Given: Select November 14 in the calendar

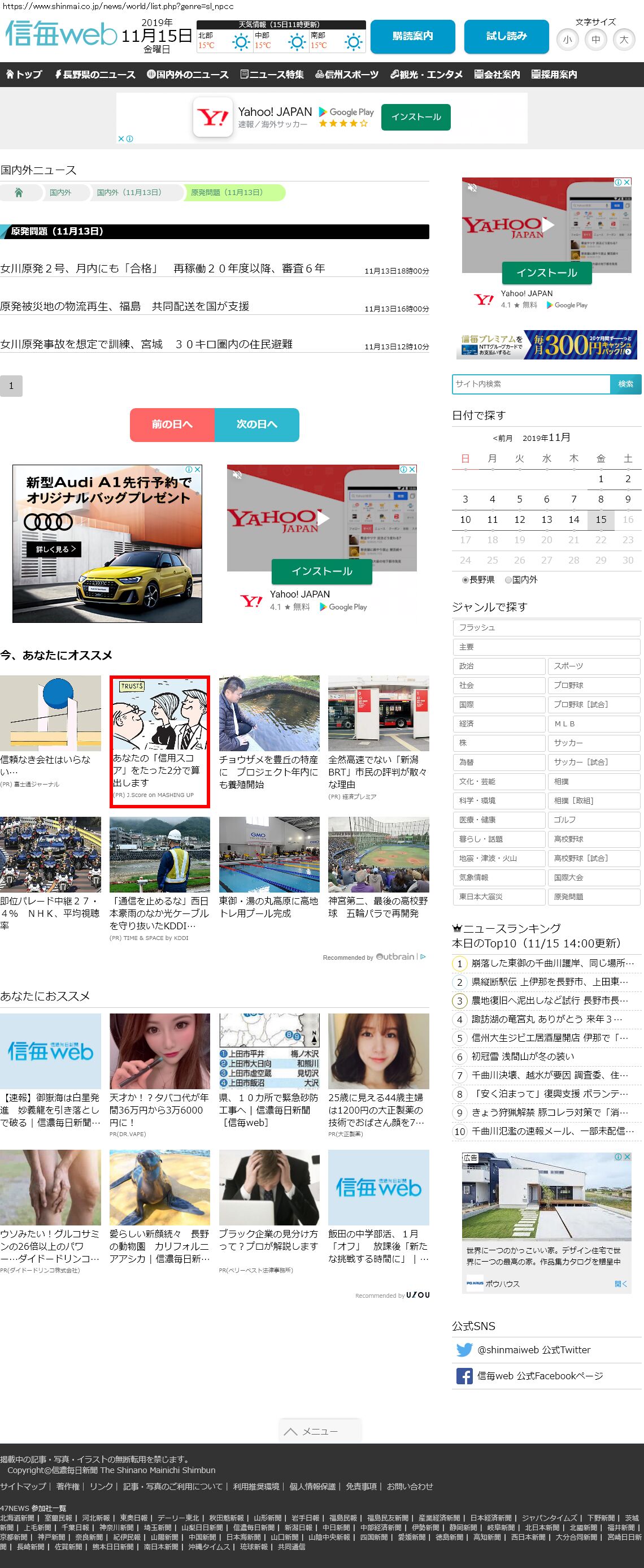Looking at the screenshot, I should [573, 520].
